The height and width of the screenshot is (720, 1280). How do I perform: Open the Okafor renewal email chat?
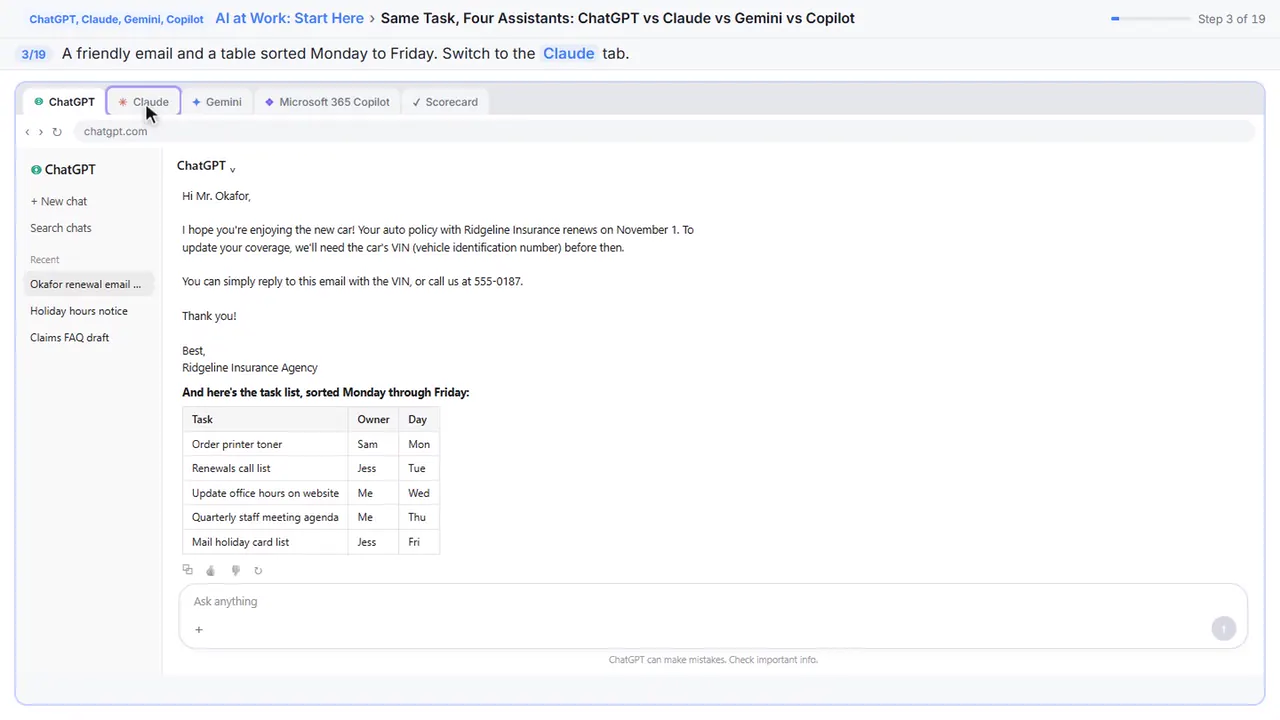point(90,284)
